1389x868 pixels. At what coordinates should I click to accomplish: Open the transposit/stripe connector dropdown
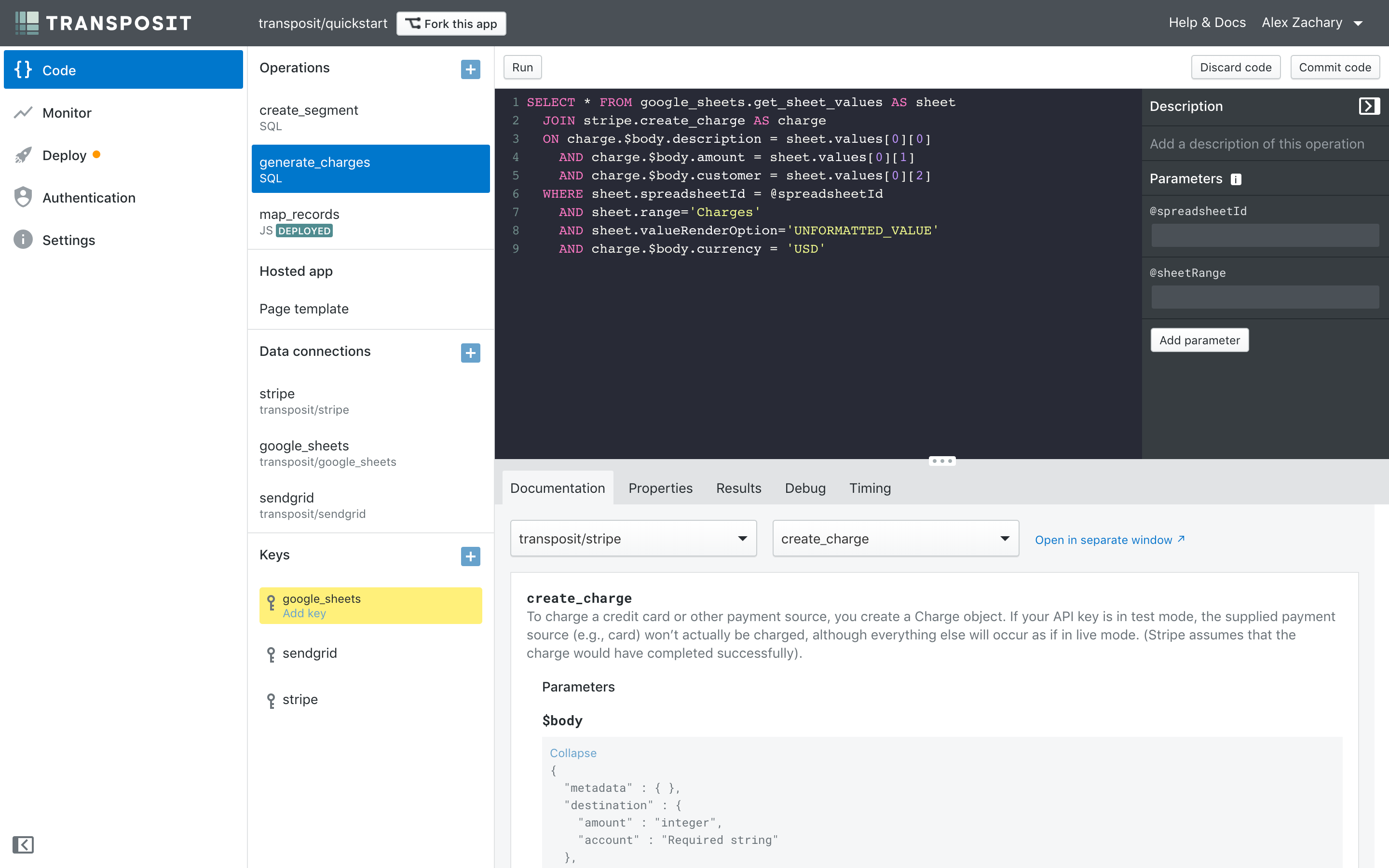click(632, 539)
